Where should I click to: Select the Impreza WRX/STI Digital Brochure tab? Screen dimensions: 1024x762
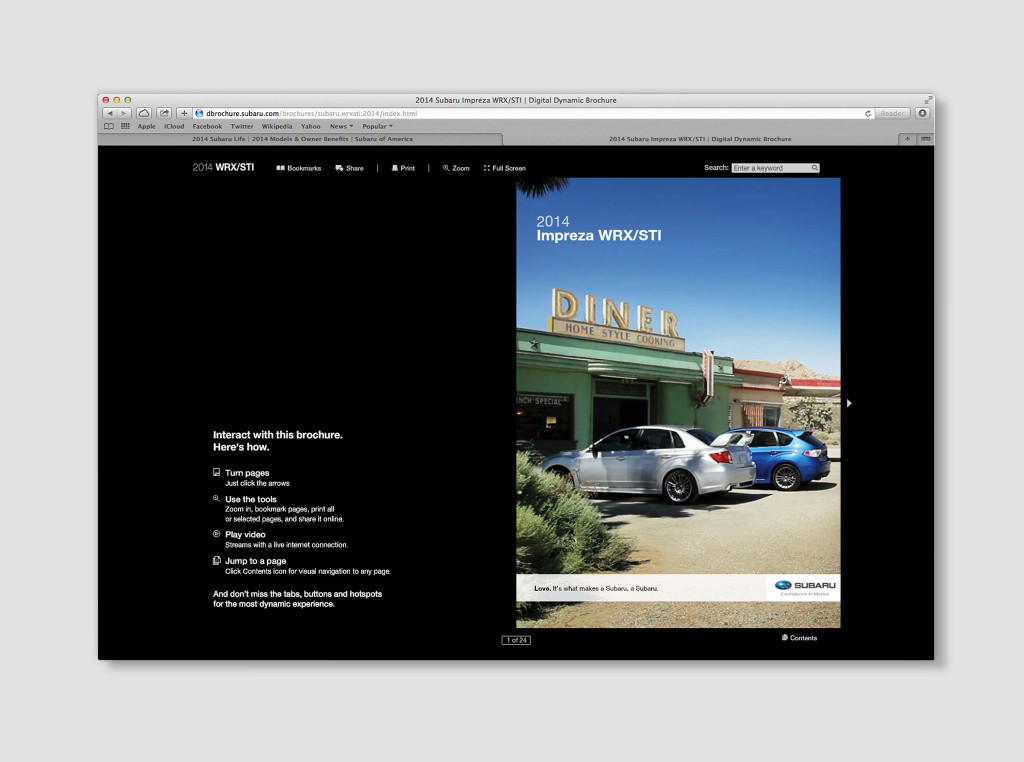coord(699,139)
